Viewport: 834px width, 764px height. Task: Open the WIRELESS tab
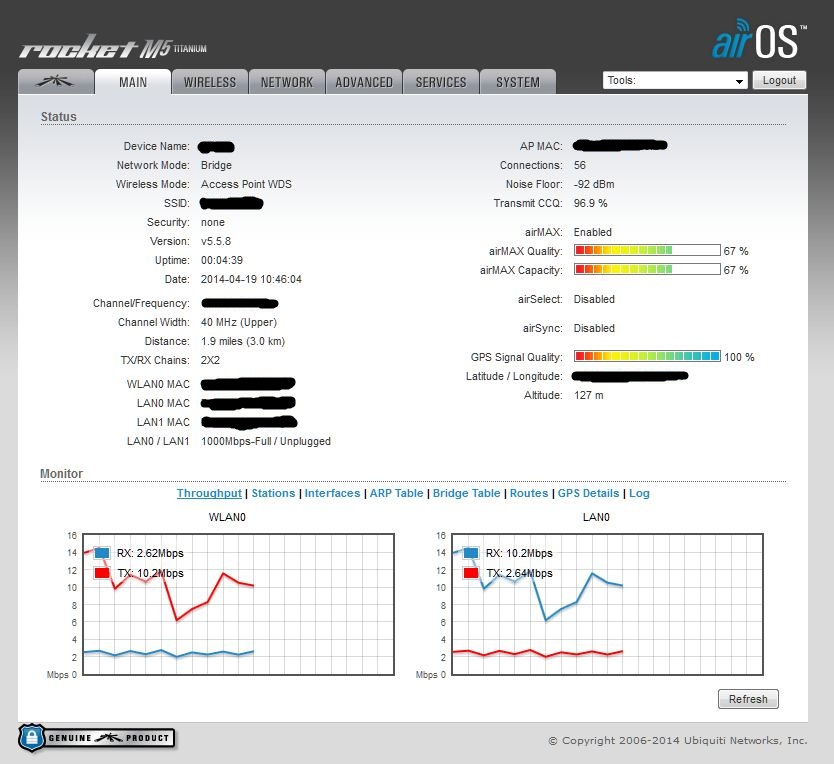(210, 82)
